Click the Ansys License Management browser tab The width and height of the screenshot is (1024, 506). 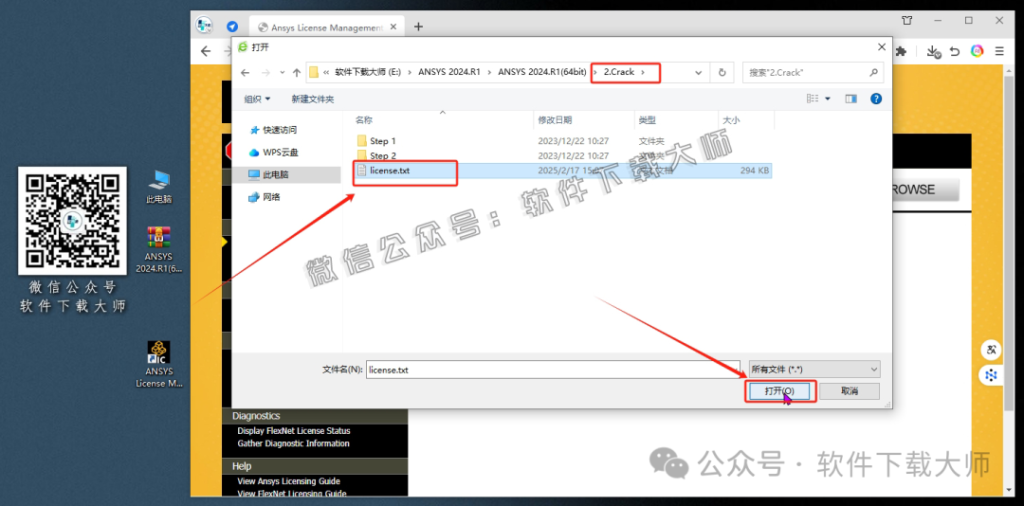tap(325, 27)
